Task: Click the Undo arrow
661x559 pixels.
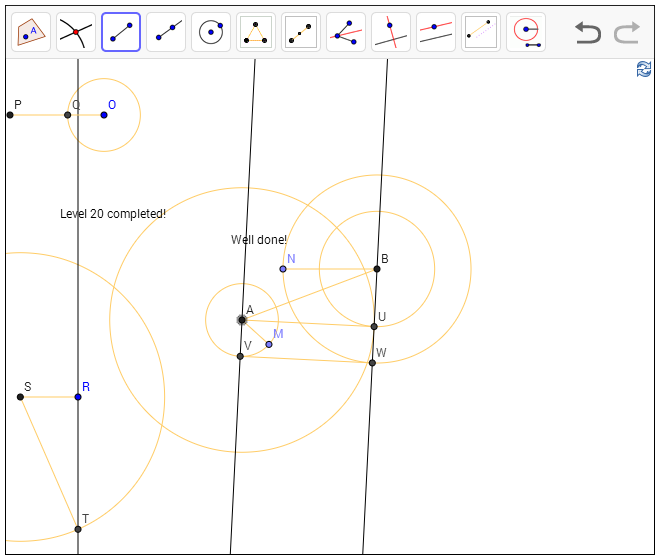Action: 588,33
